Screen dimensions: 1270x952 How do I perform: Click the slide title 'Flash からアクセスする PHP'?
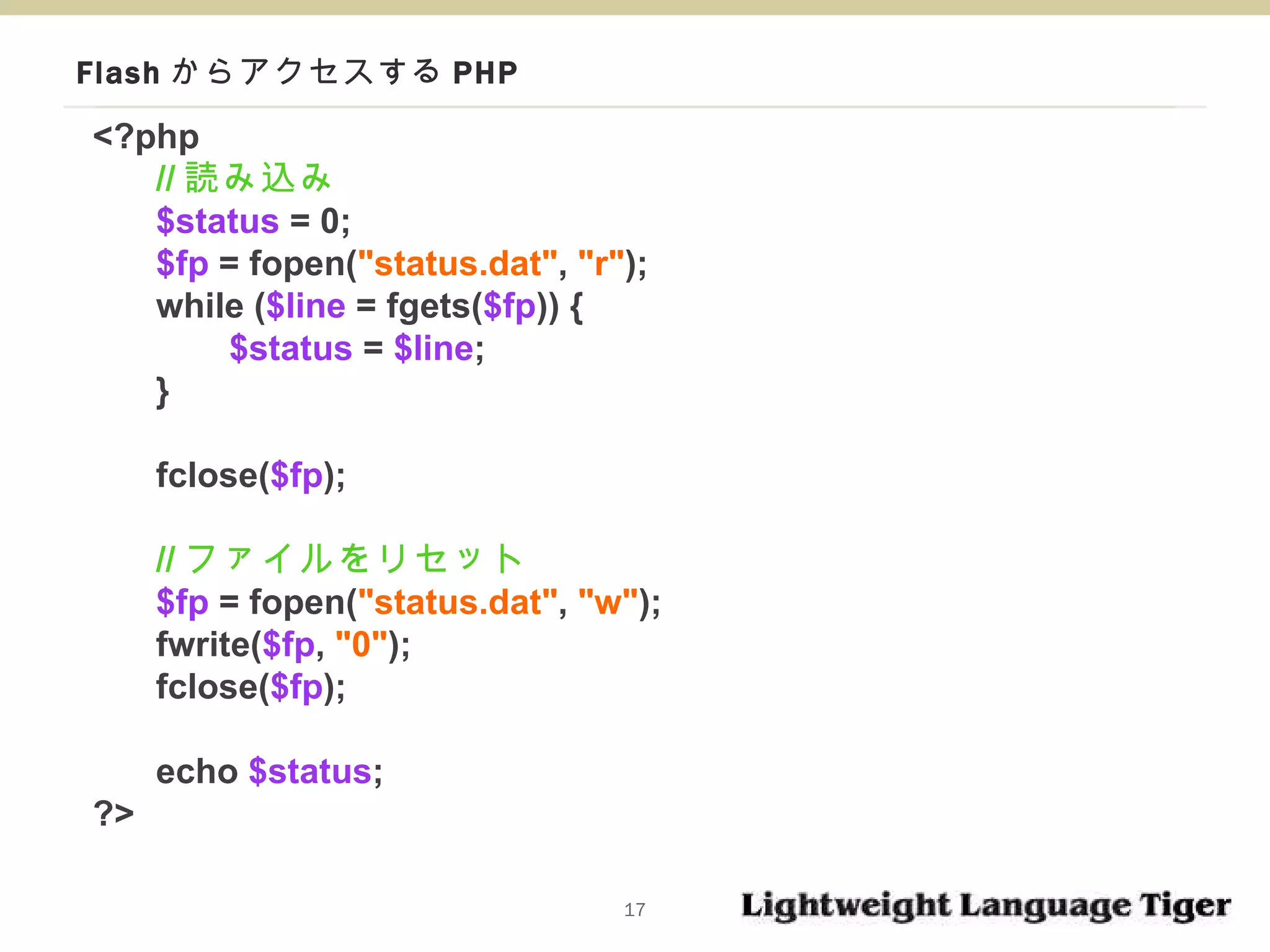click(296, 72)
